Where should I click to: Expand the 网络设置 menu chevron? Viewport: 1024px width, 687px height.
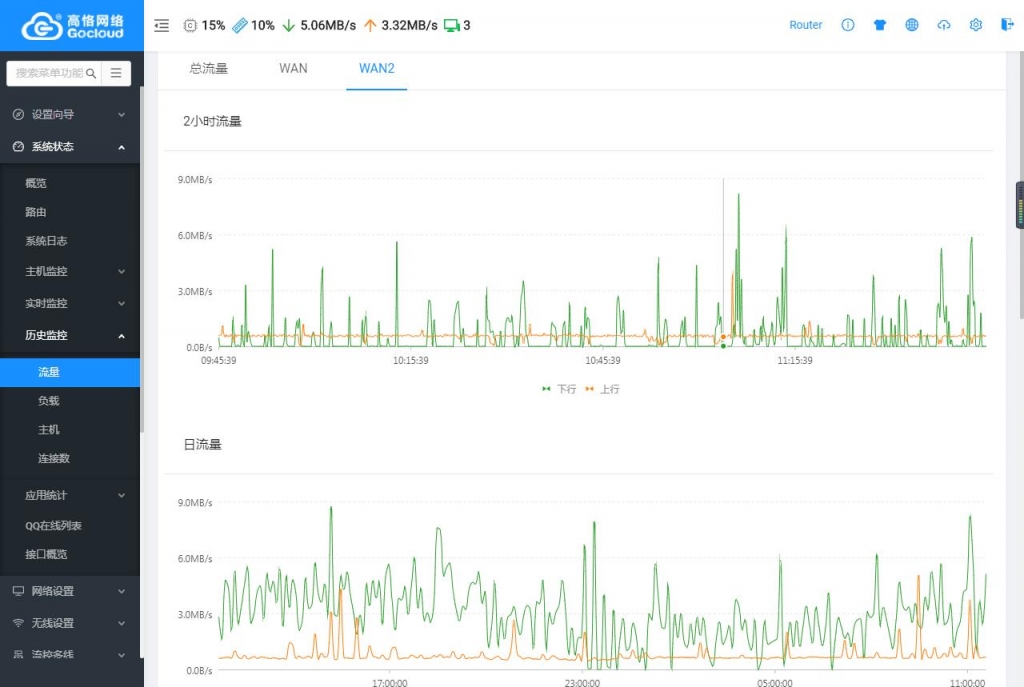pyautogui.click(x=121, y=591)
